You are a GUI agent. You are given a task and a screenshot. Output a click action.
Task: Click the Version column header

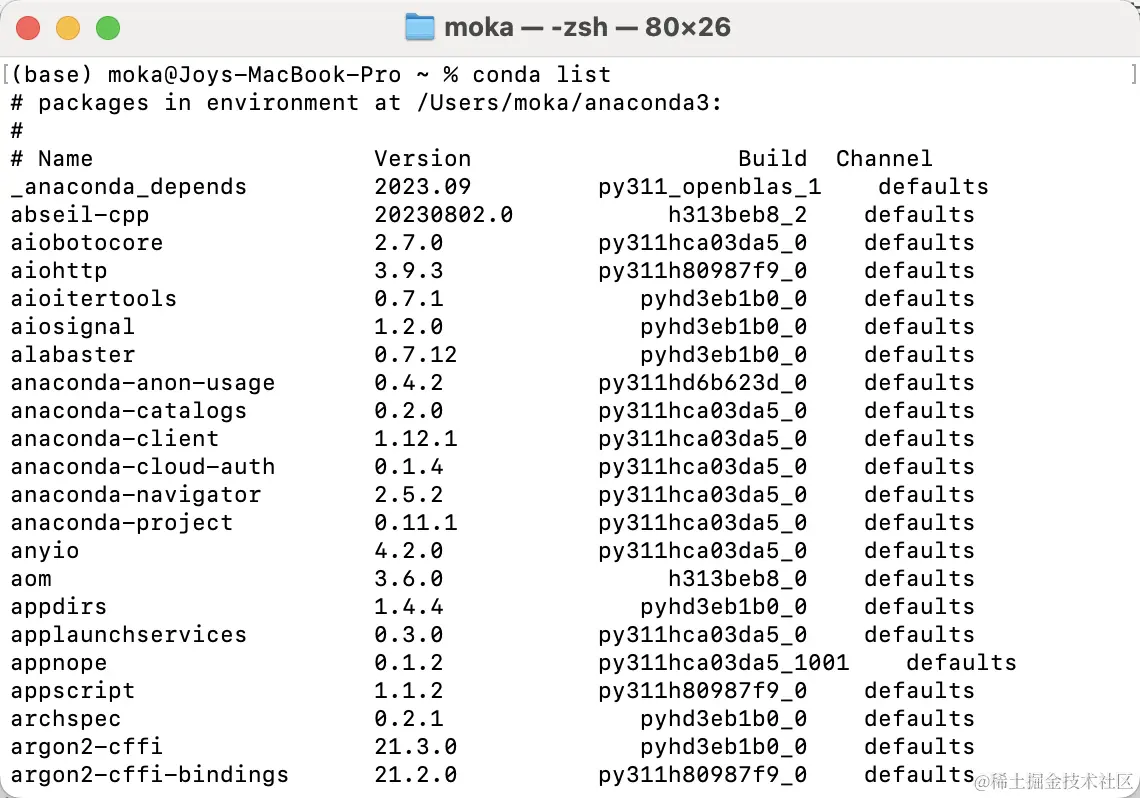coord(422,158)
